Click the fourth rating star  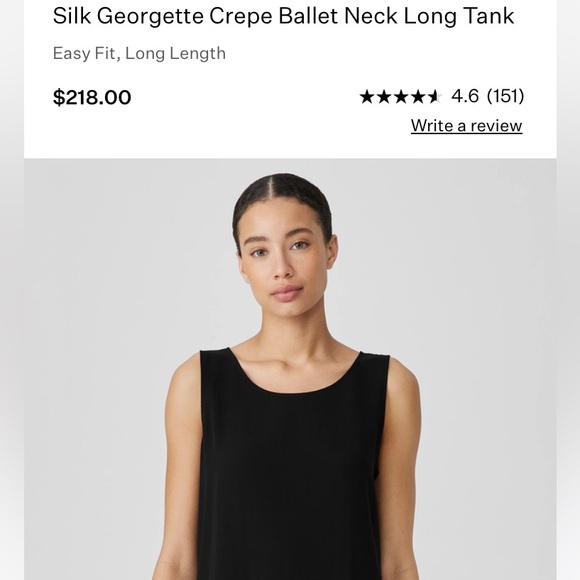pos(418,97)
